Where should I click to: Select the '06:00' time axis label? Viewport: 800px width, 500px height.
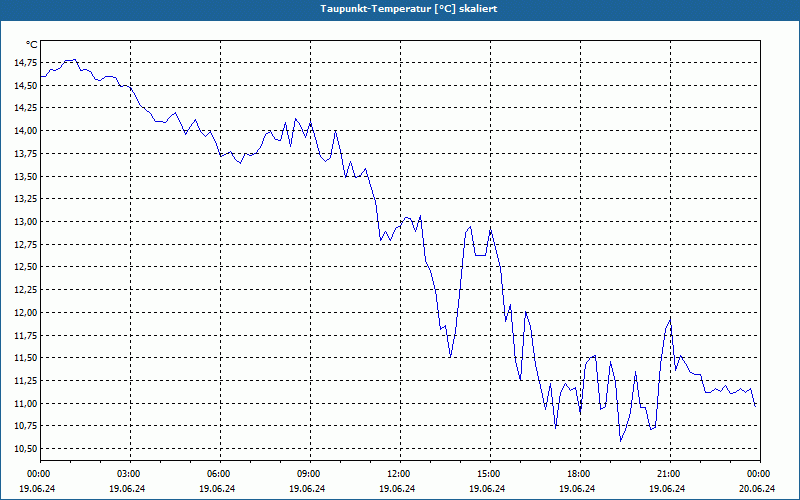[x=220, y=474]
